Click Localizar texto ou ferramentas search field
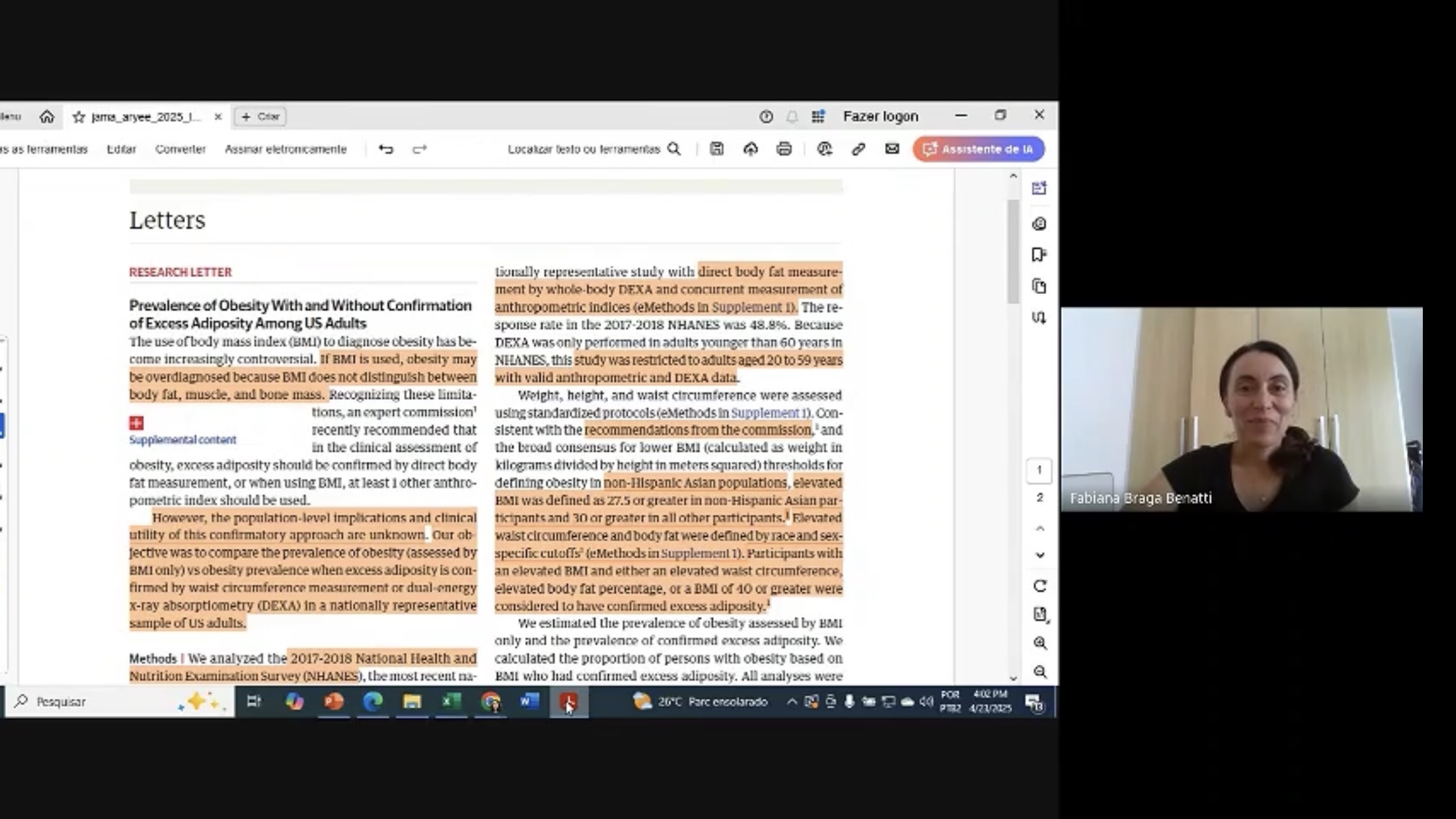 pyautogui.click(x=594, y=149)
